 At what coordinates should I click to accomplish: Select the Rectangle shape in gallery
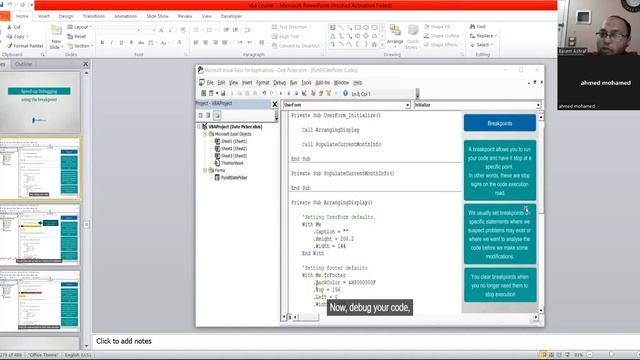point(358,27)
